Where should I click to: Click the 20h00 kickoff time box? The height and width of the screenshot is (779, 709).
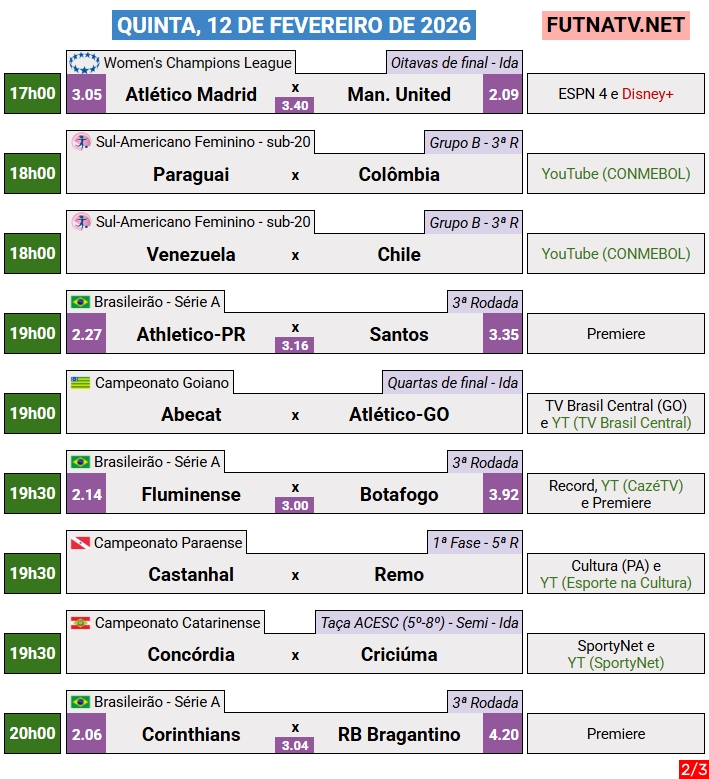point(33,733)
